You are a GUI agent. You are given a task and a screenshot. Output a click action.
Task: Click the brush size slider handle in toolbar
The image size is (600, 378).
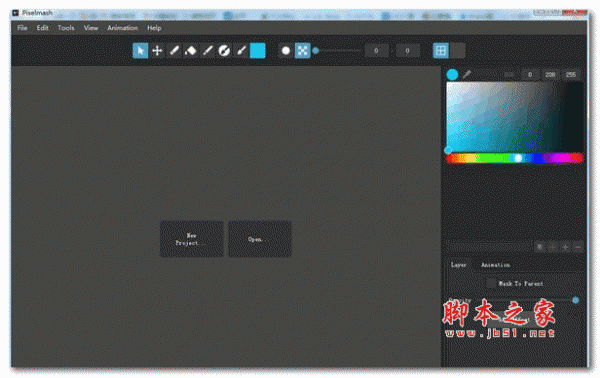point(316,51)
